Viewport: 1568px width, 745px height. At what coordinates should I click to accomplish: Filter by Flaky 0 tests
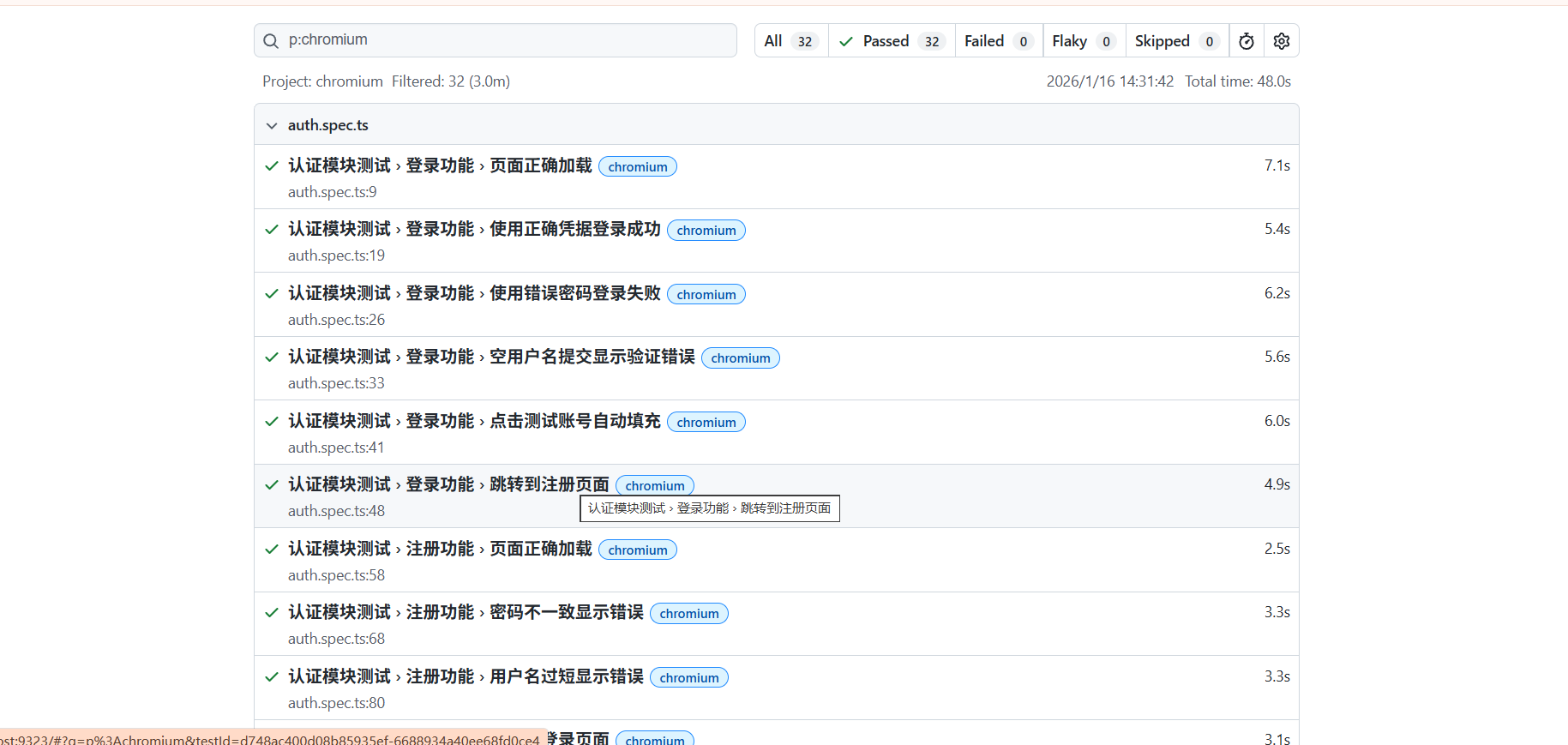point(1084,41)
